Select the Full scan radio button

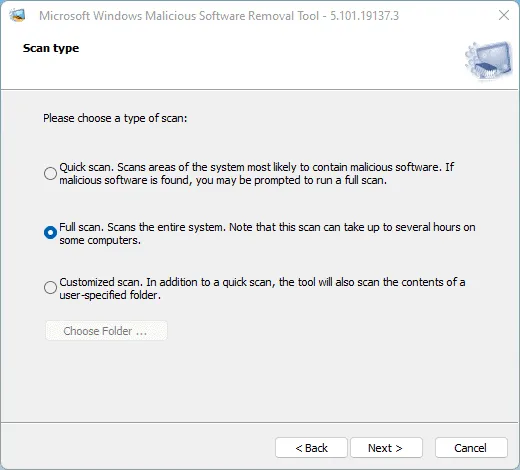[50, 232]
